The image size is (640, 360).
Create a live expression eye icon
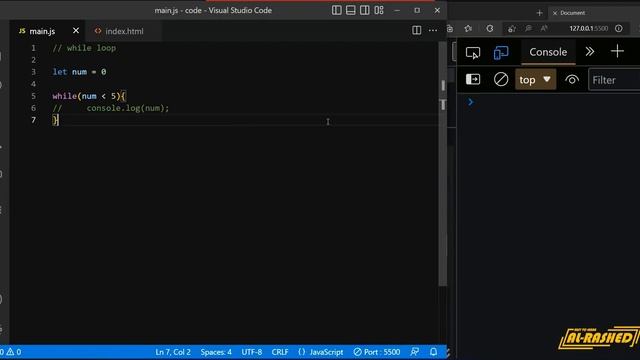pyautogui.click(x=572, y=79)
